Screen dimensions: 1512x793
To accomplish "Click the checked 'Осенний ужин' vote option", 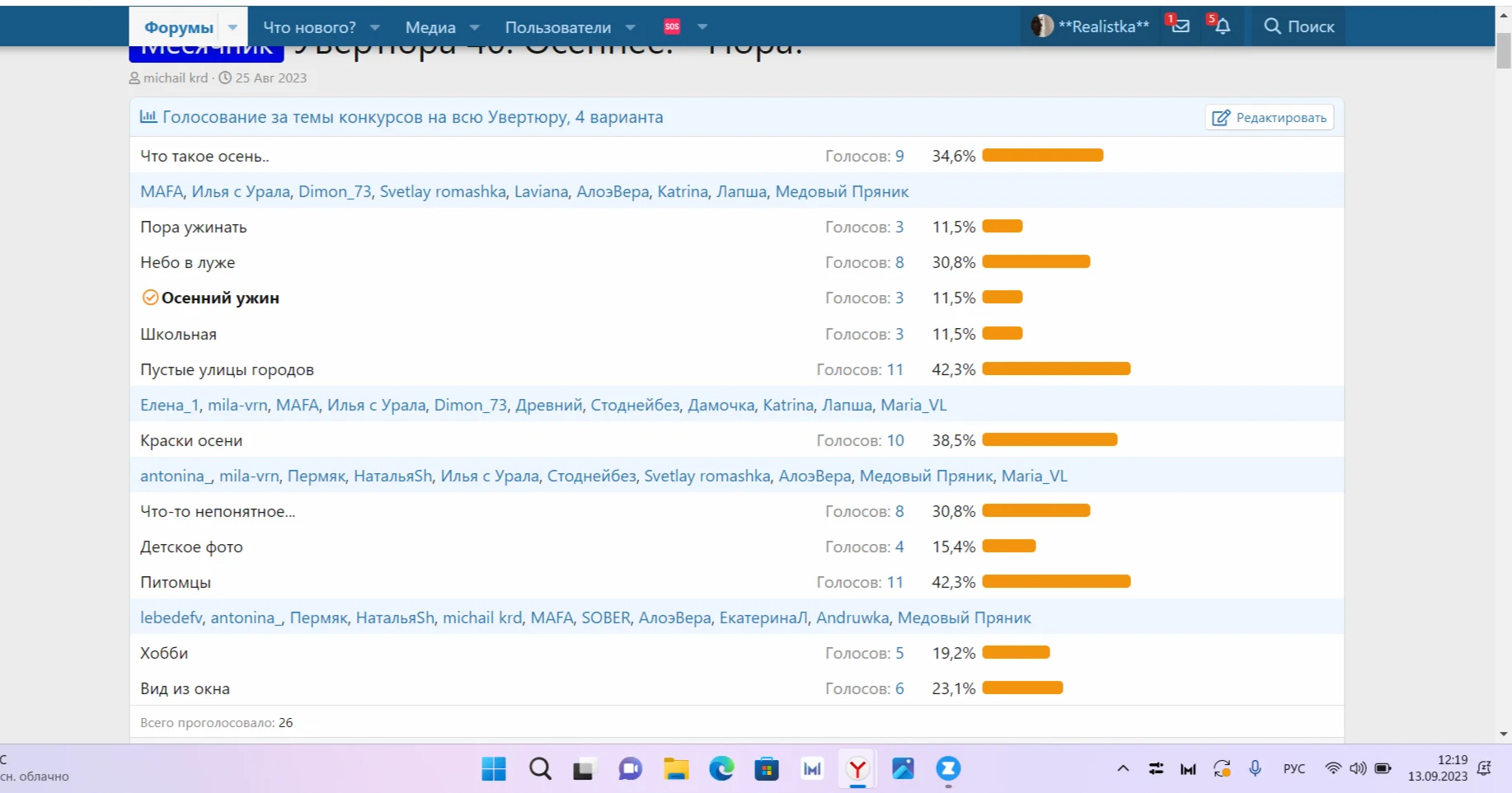I will [219, 298].
